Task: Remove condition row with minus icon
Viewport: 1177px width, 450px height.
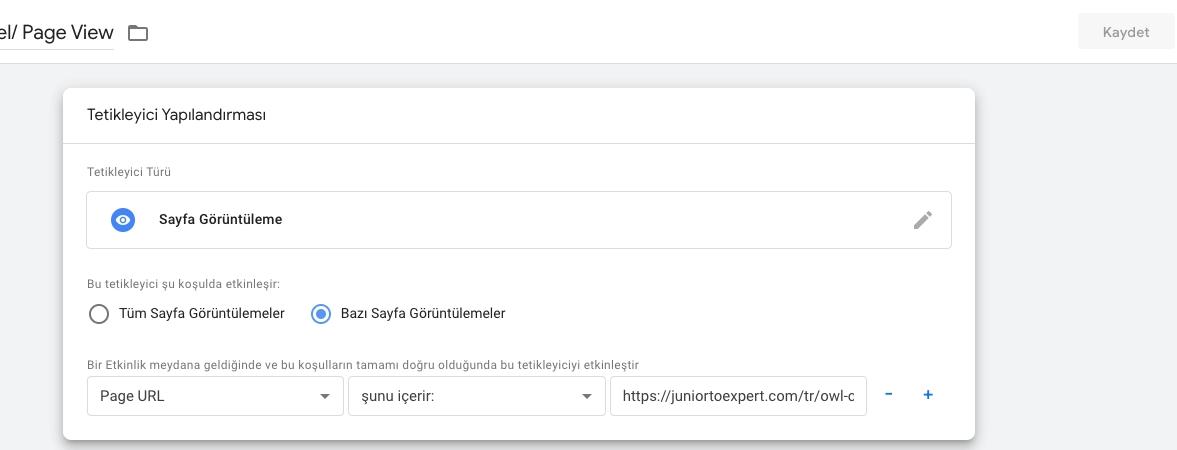Action: pyautogui.click(x=888, y=395)
